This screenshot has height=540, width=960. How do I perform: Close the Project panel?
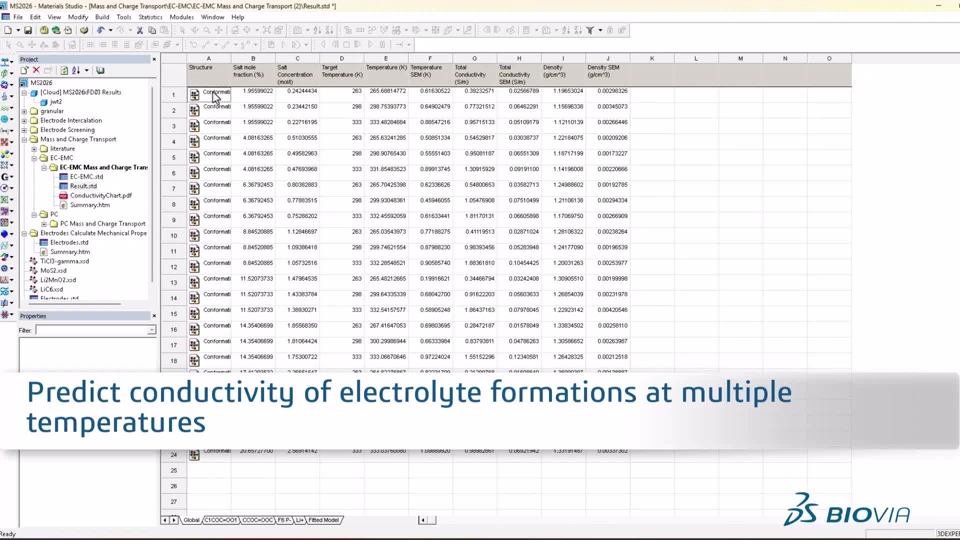(x=154, y=59)
